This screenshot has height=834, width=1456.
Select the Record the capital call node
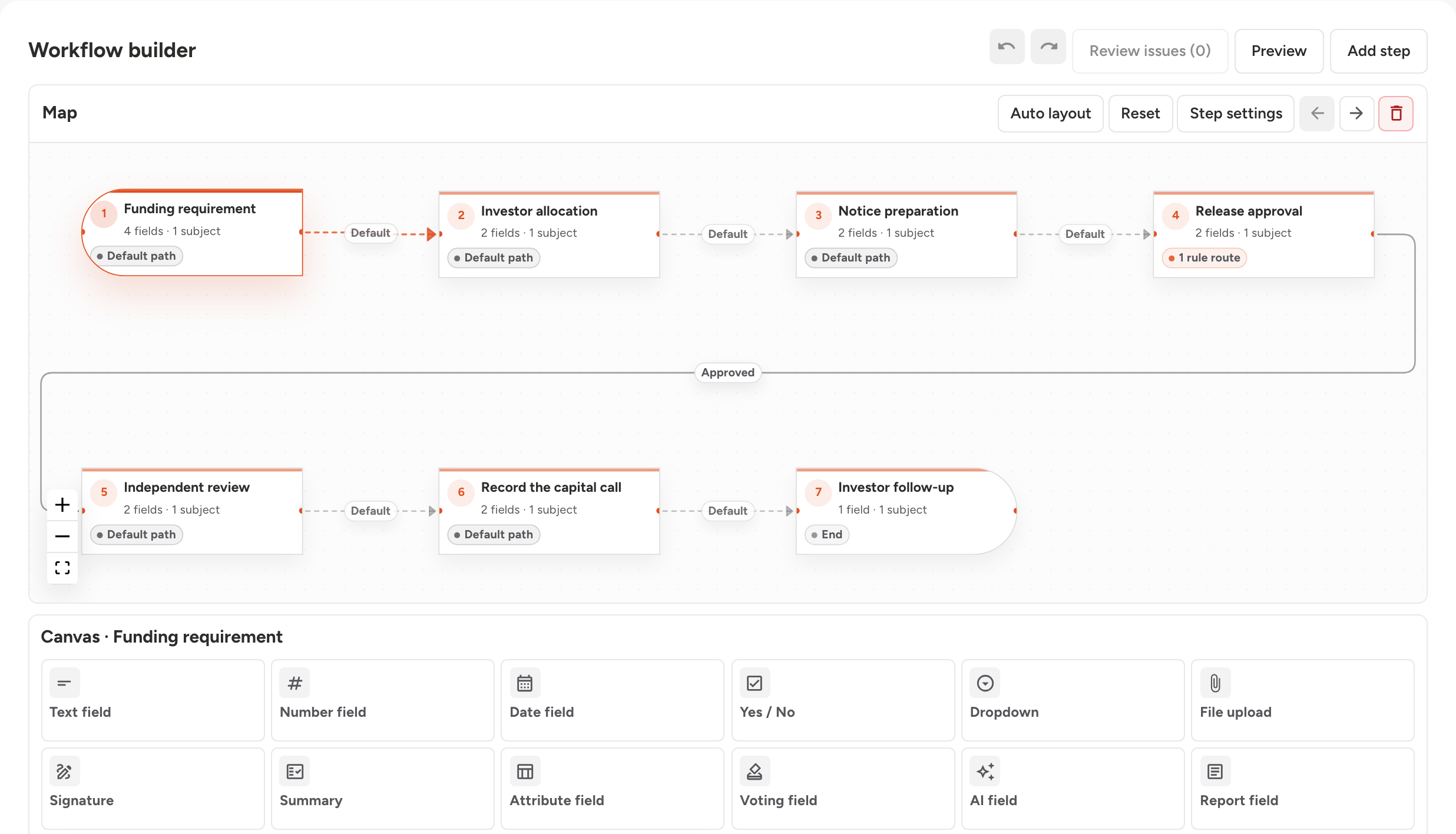coord(550,511)
